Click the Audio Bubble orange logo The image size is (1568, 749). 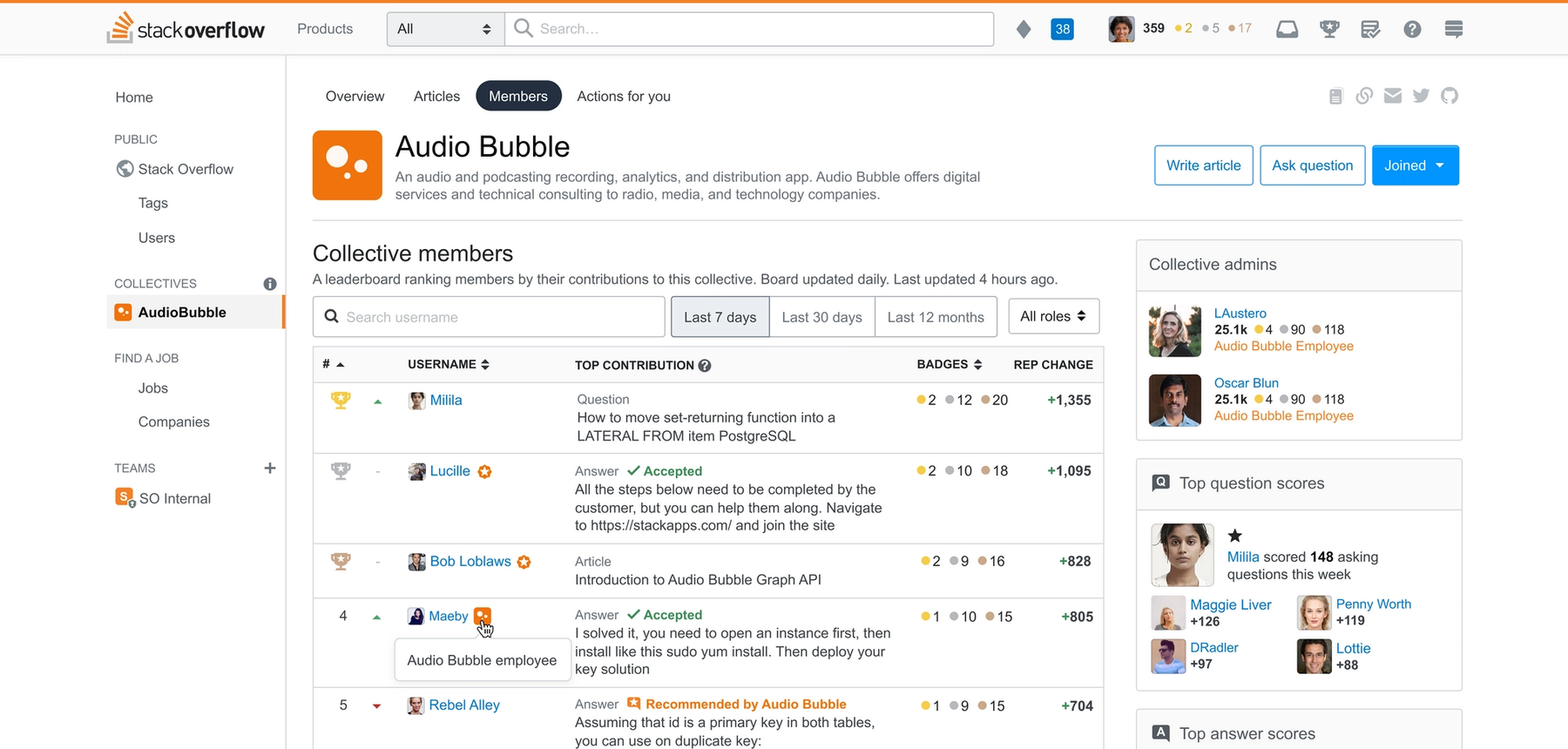348,165
